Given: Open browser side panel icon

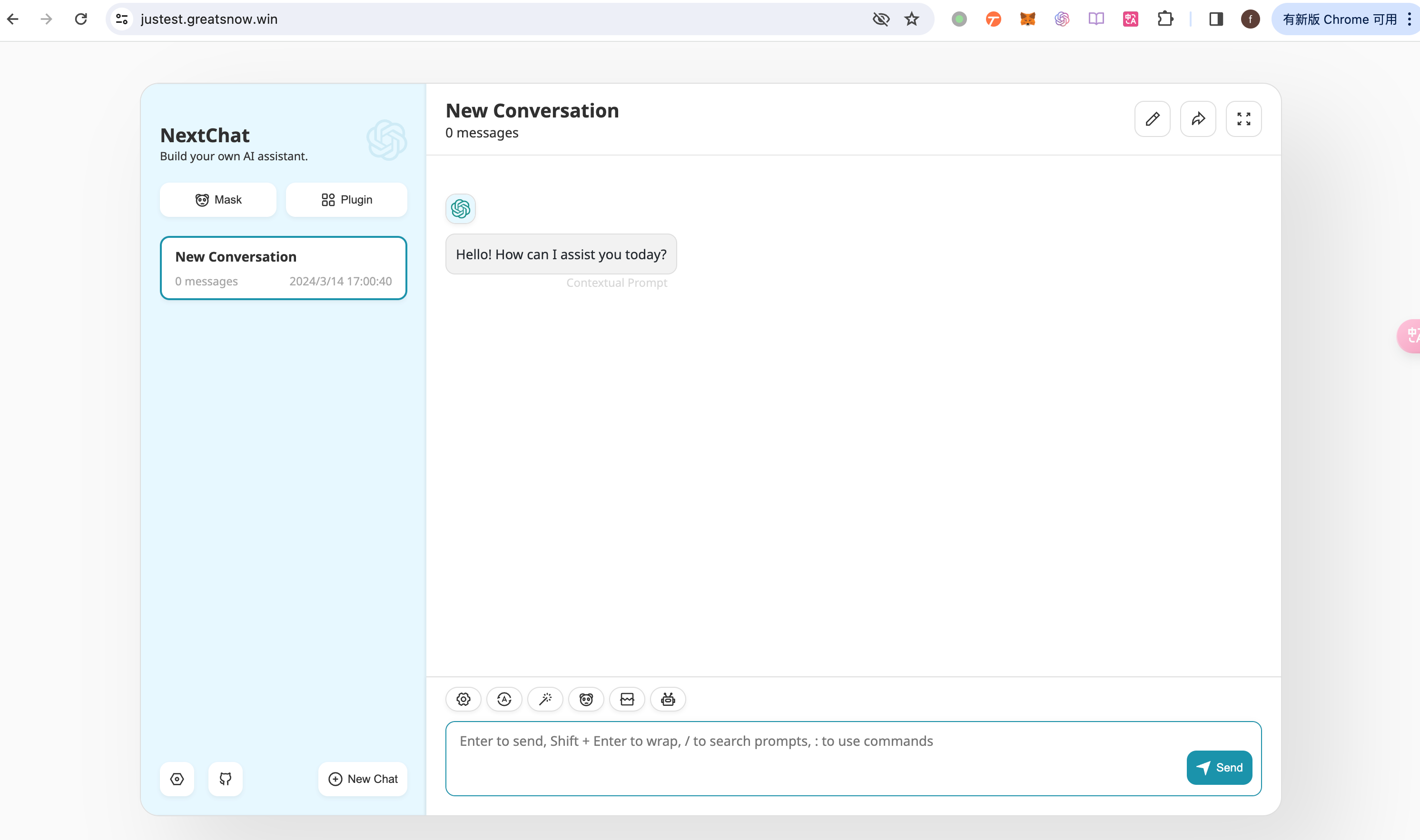Looking at the screenshot, I should 1216,19.
